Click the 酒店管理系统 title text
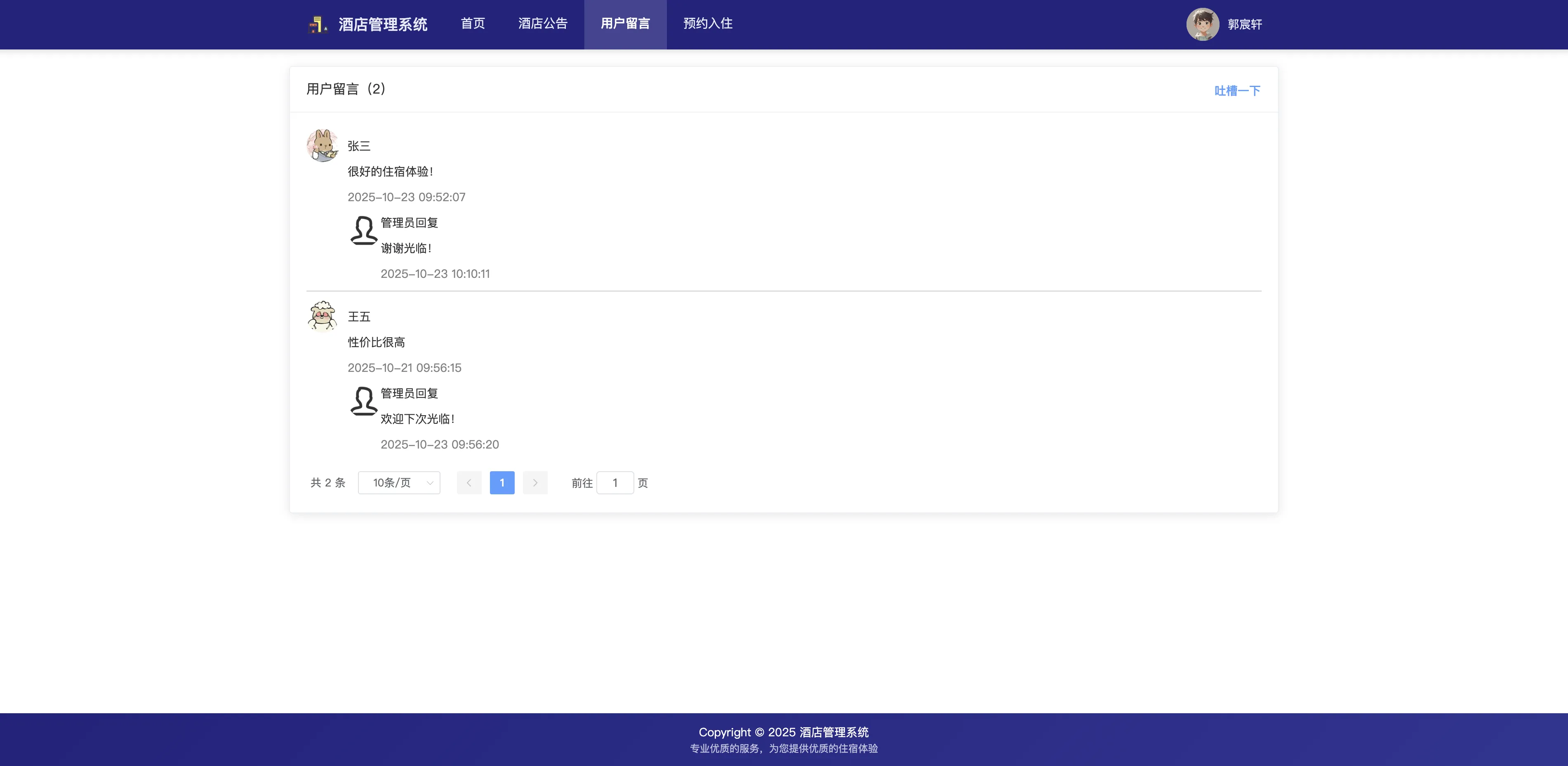Viewport: 1568px width, 766px height. point(383,24)
